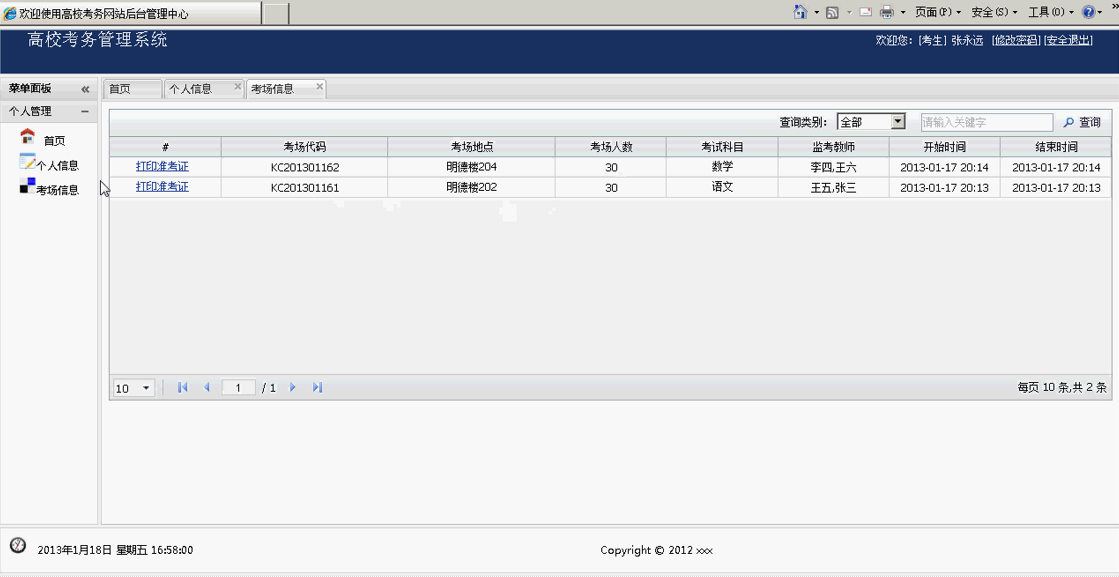1119x577 pixels.
Task: Open 首页 in the sidebar menu
Action: click(54, 141)
